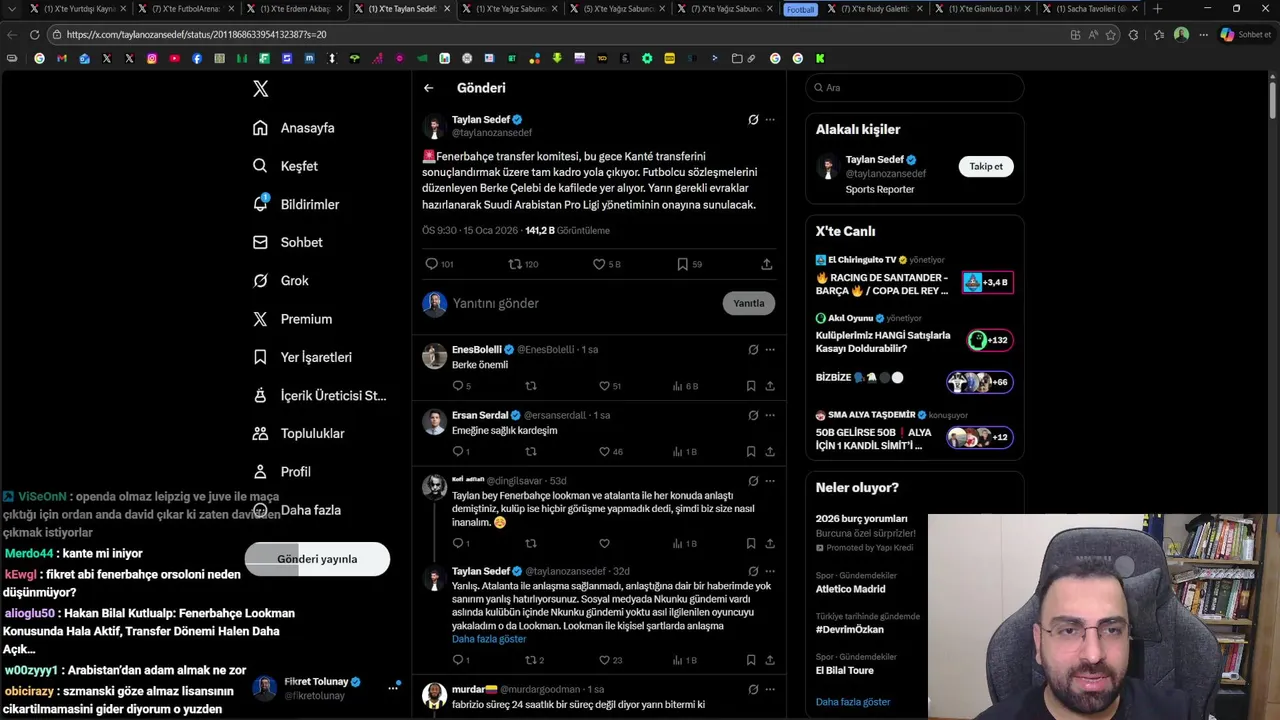This screenshot has width=1280, height=720.
Task: Switch to the X'te Gianluca Di Marzio tab
Action: [x=982, y=9]
